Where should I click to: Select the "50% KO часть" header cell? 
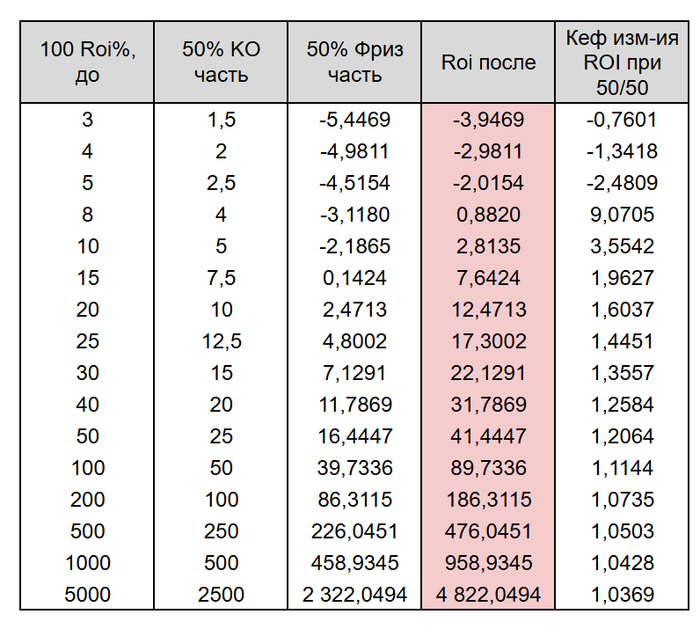(221, 62)
